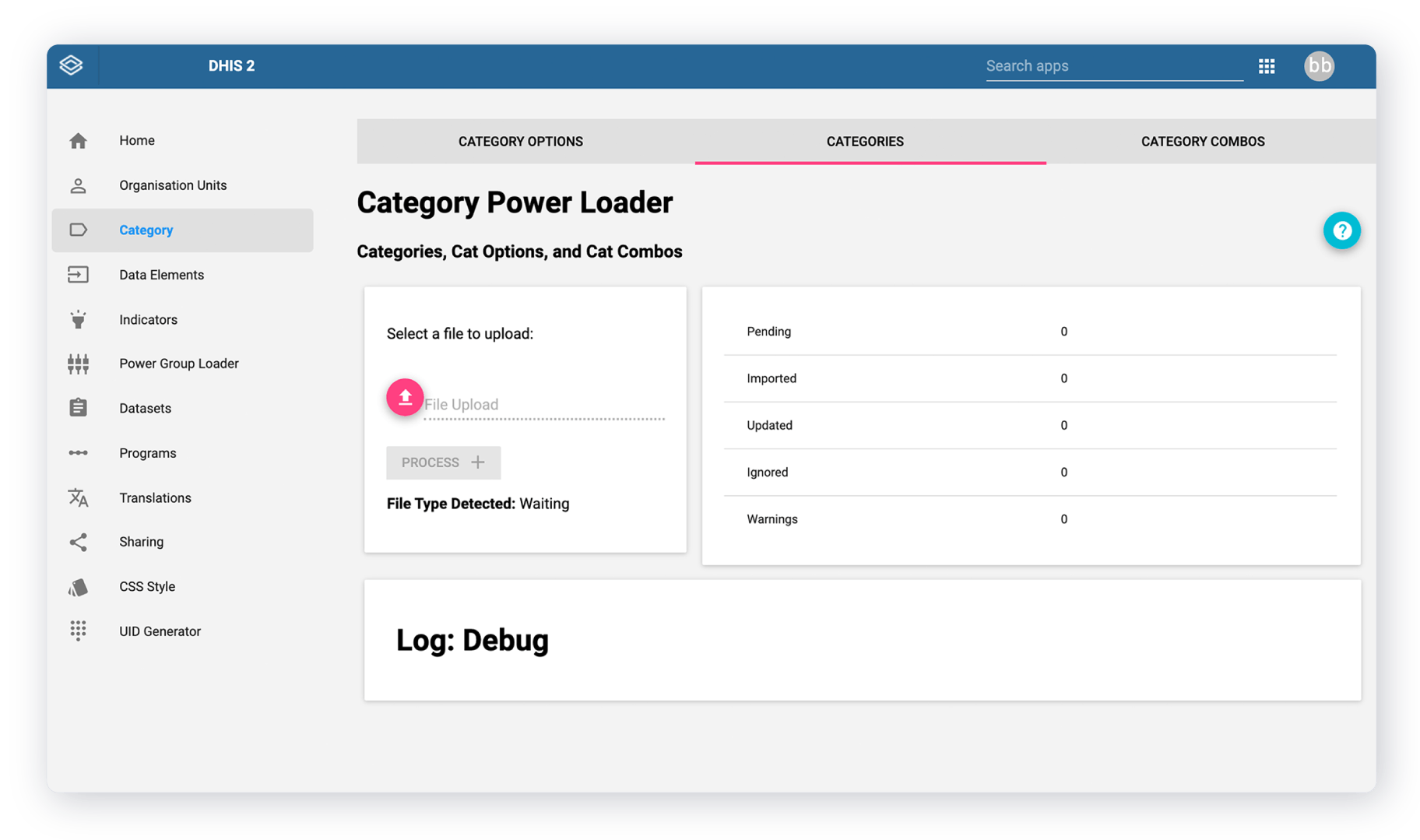1420x840 pixels.
Task: Click the Translations language icon
Action: click(x=78, y=498)
